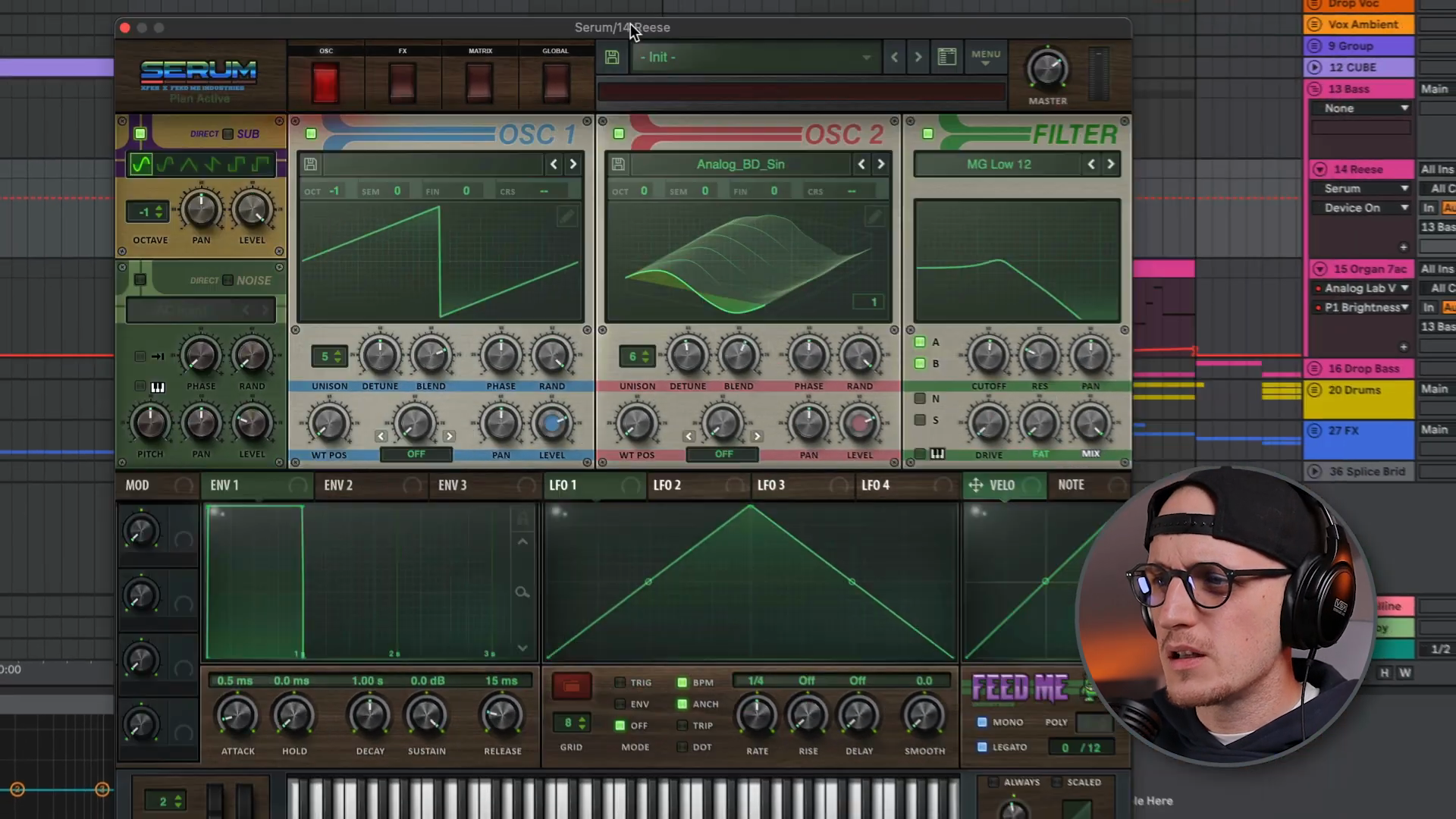Screen dimensions: 1456x819
Task: Click the envelope zoom magnifier icon
Action: (x=522, y=592)
